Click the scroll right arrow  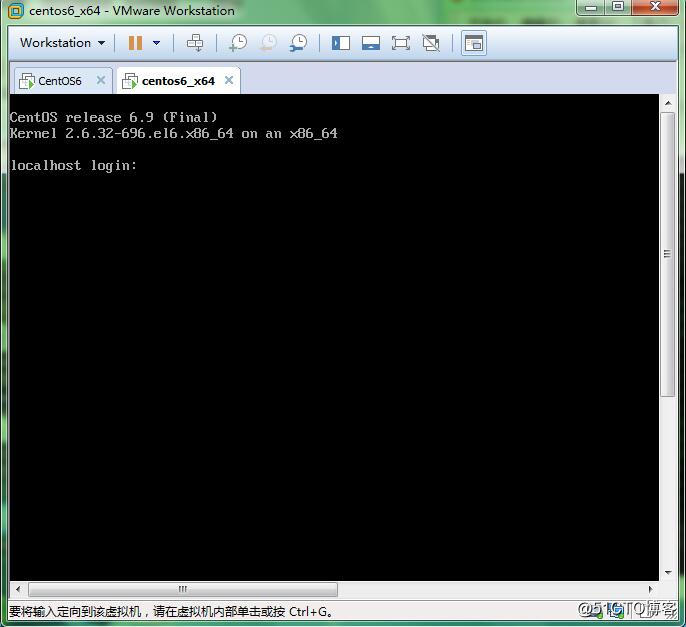pyautogui.click(x=651, y=589)
